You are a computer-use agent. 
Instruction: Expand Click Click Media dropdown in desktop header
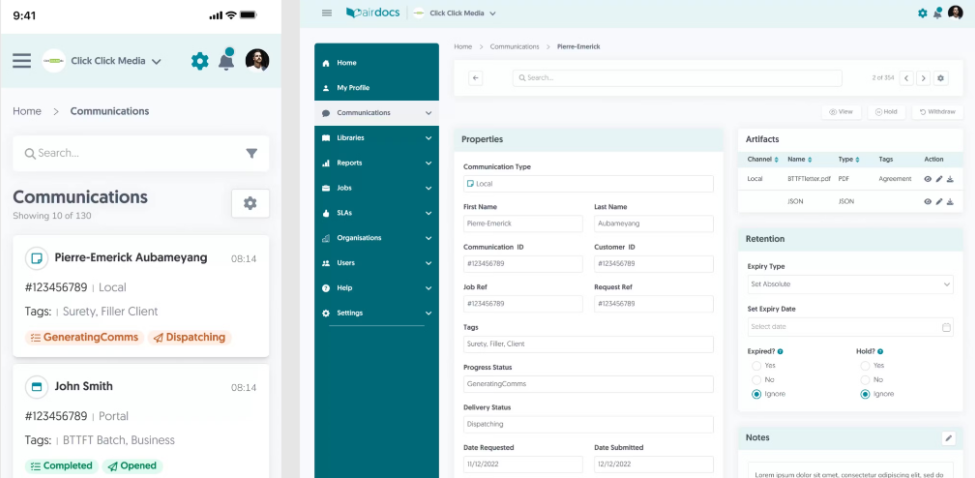click(x=492, y=13)
